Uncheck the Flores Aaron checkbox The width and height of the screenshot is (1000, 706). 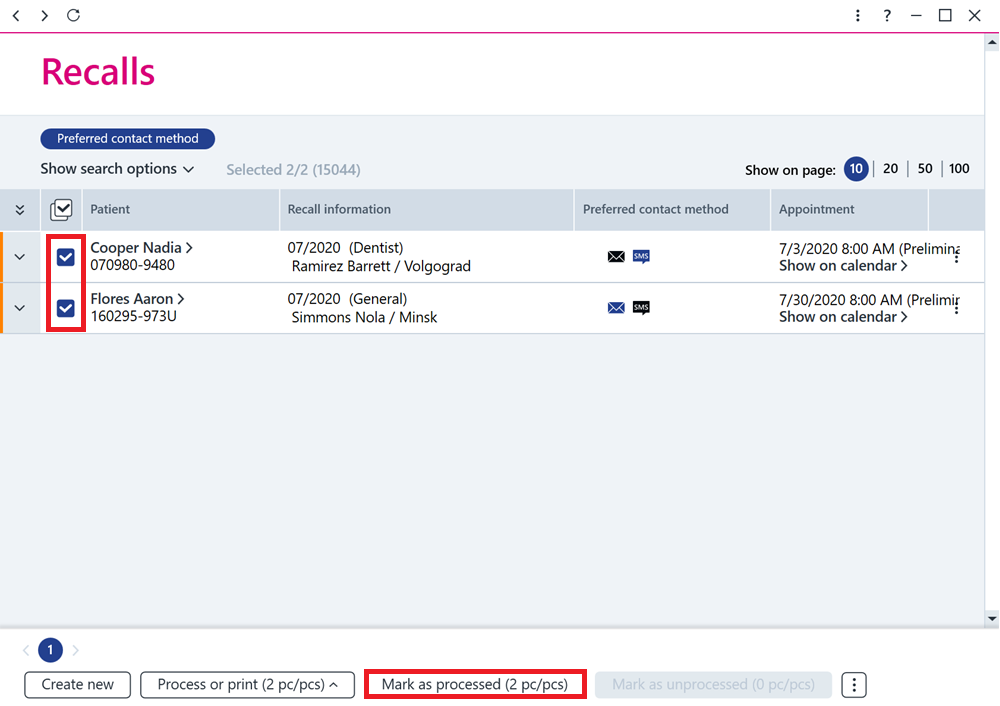tap(65, 308)
